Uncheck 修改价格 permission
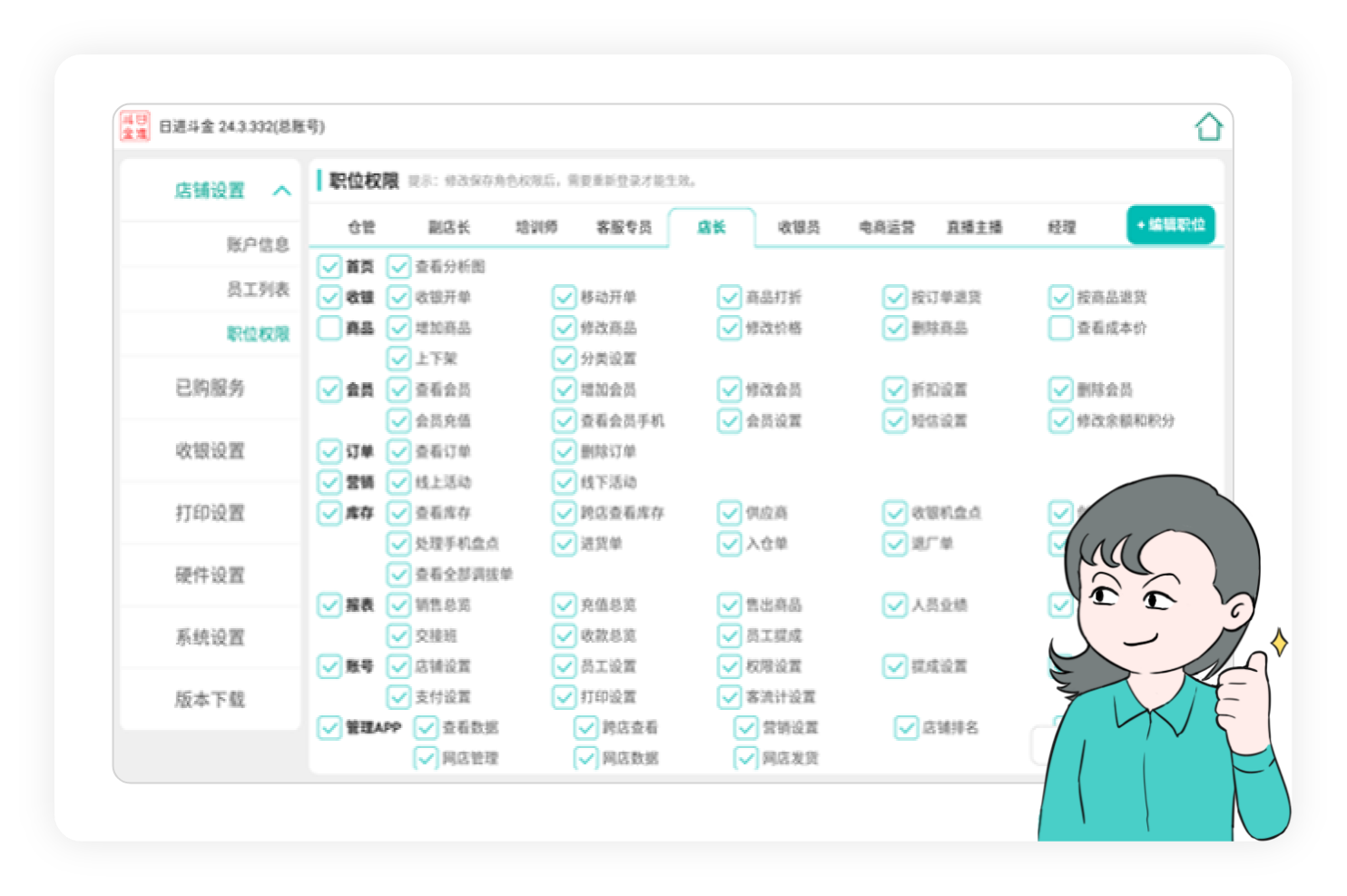Viewport: 1347px width, 896px height. click(730, 329)
